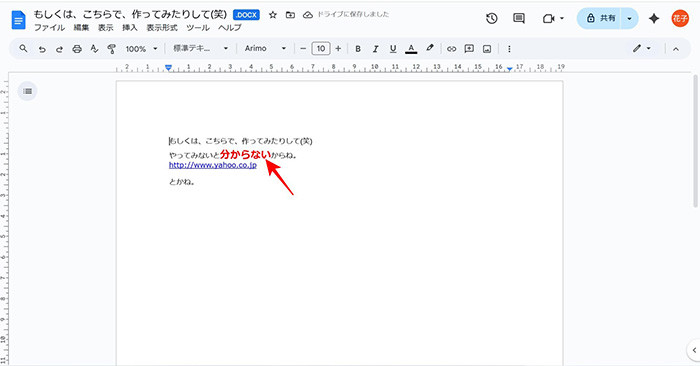Open the ツール menu

[x=198, y=28]
